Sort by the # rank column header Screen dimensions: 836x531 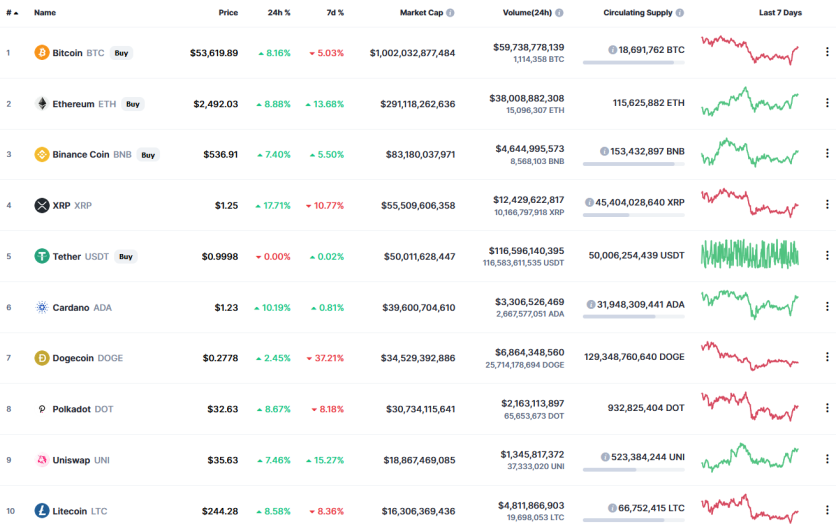pos(12,13)
